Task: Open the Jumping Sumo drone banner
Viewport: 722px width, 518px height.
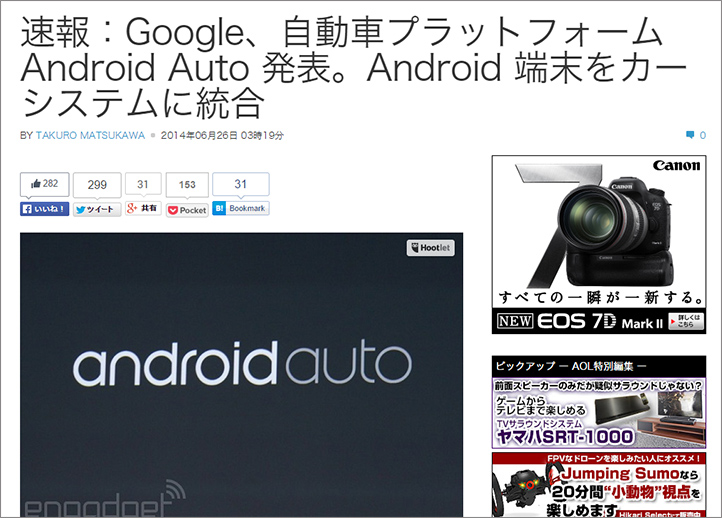Action: tap(599, 485)
